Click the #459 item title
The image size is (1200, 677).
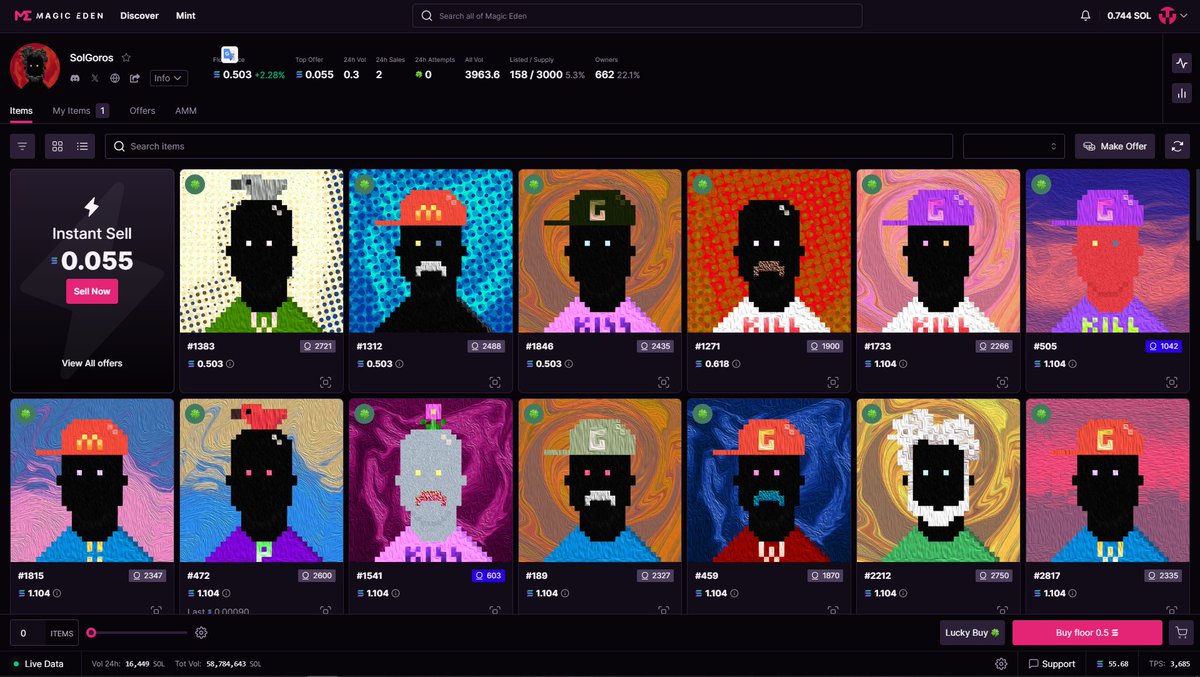coord(706,576)
